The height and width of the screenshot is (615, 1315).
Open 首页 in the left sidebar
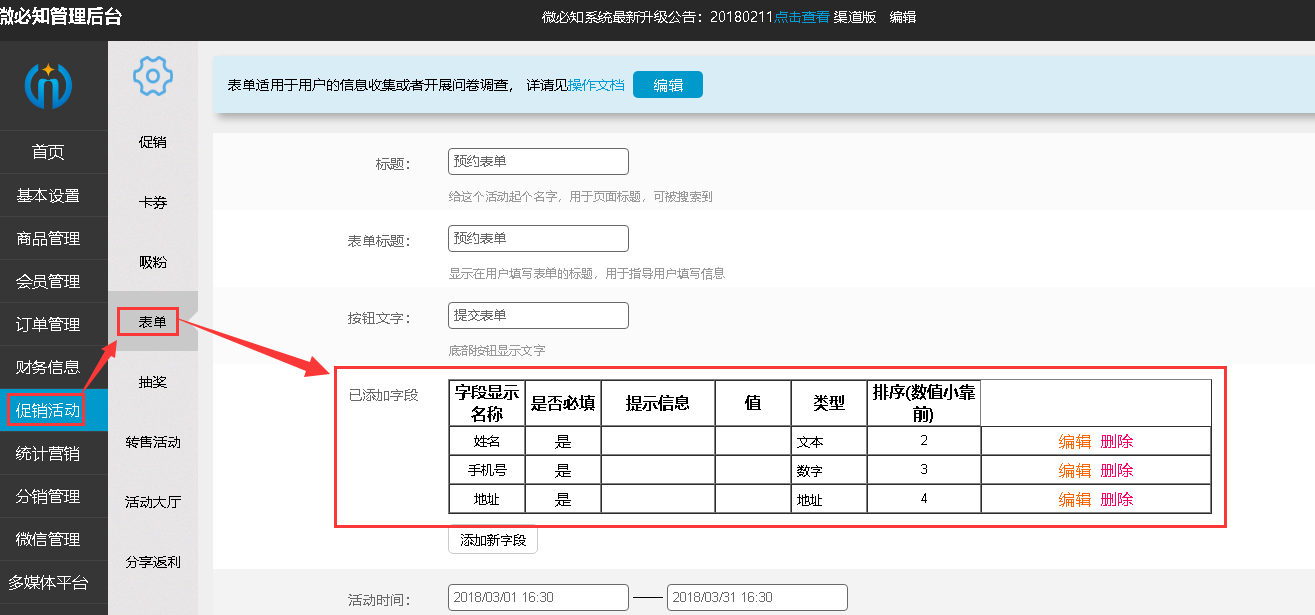click(48, 152)
